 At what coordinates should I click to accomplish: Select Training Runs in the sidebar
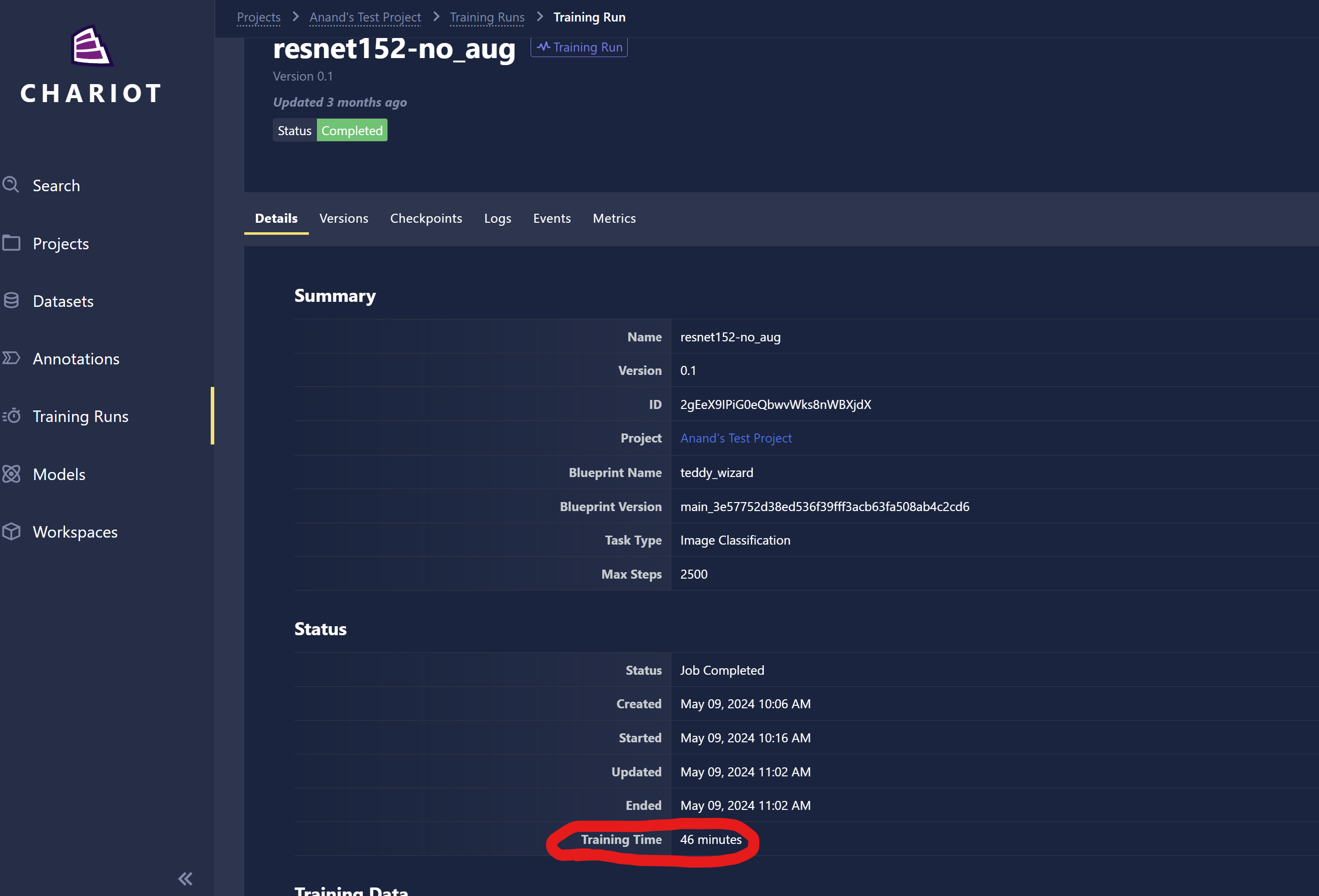coord(81,416)
